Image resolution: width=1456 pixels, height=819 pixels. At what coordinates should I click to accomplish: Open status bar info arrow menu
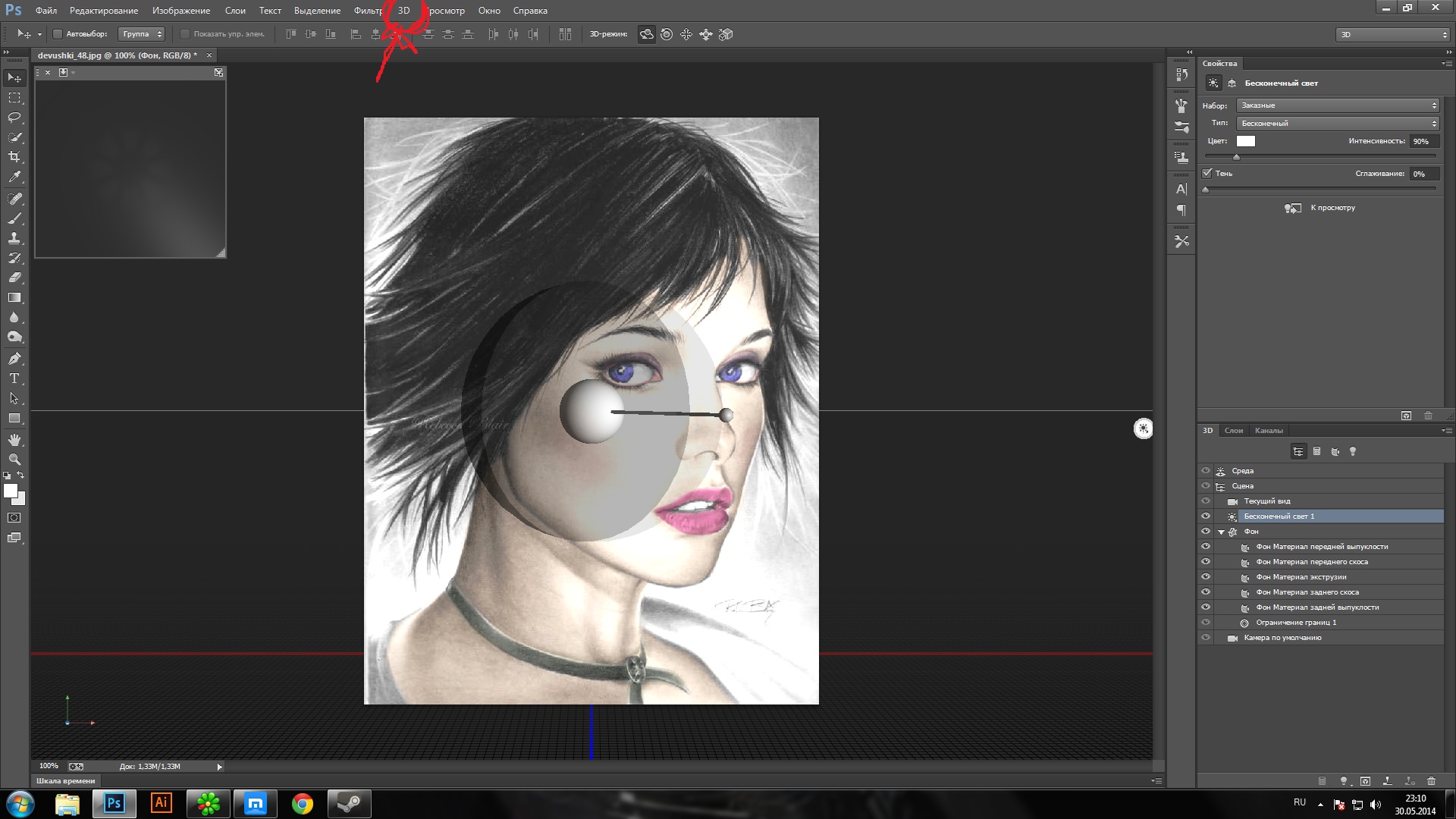point(220,767)
